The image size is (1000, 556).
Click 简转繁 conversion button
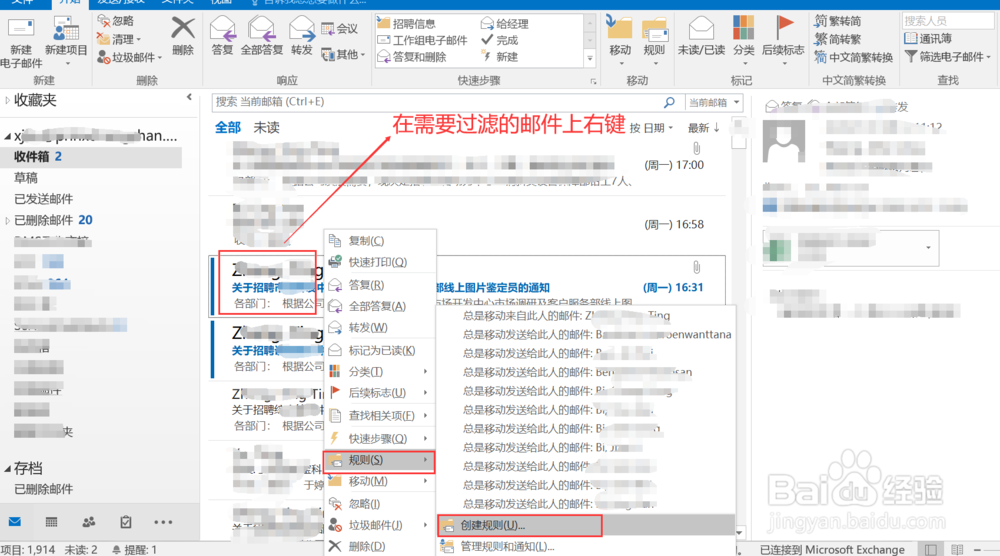(x=838, y=39)
